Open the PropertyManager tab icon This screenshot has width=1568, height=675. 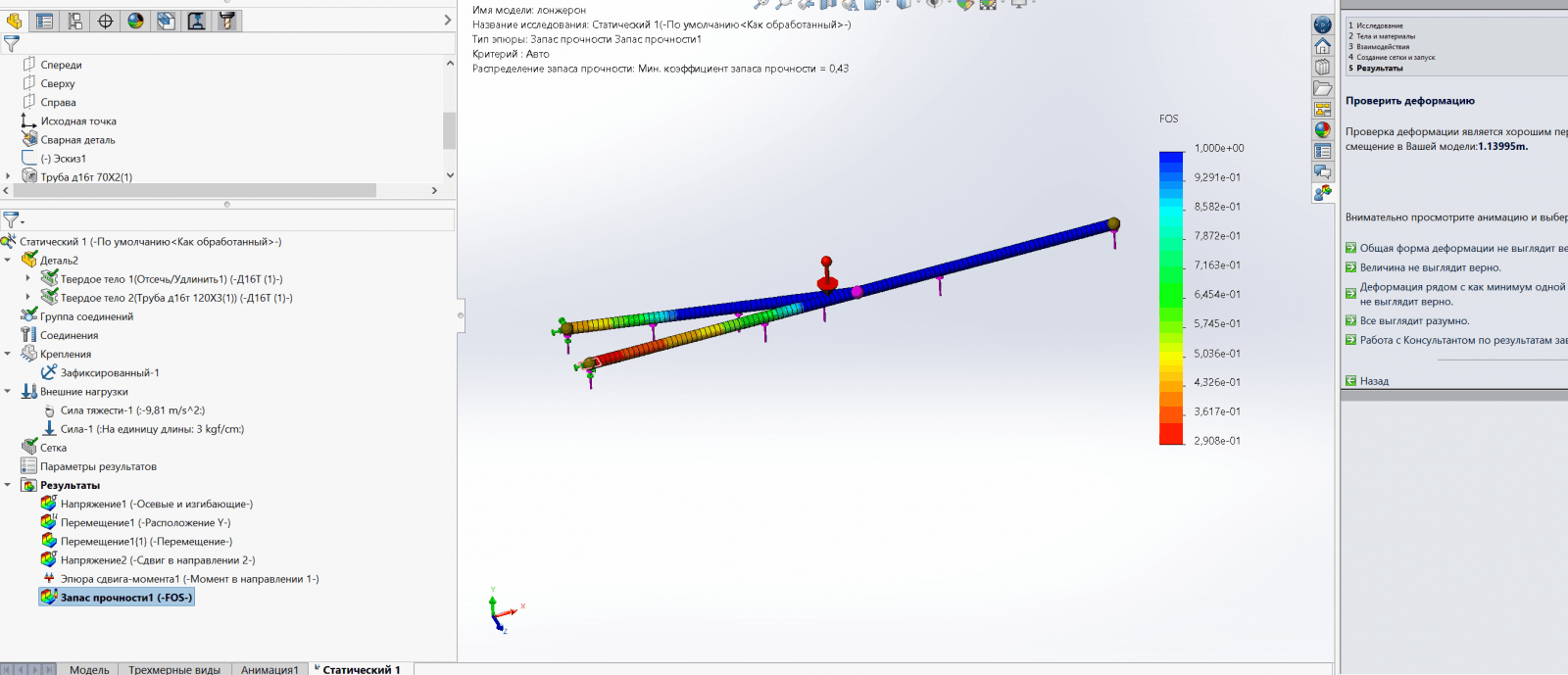click(x=45, y=21)
